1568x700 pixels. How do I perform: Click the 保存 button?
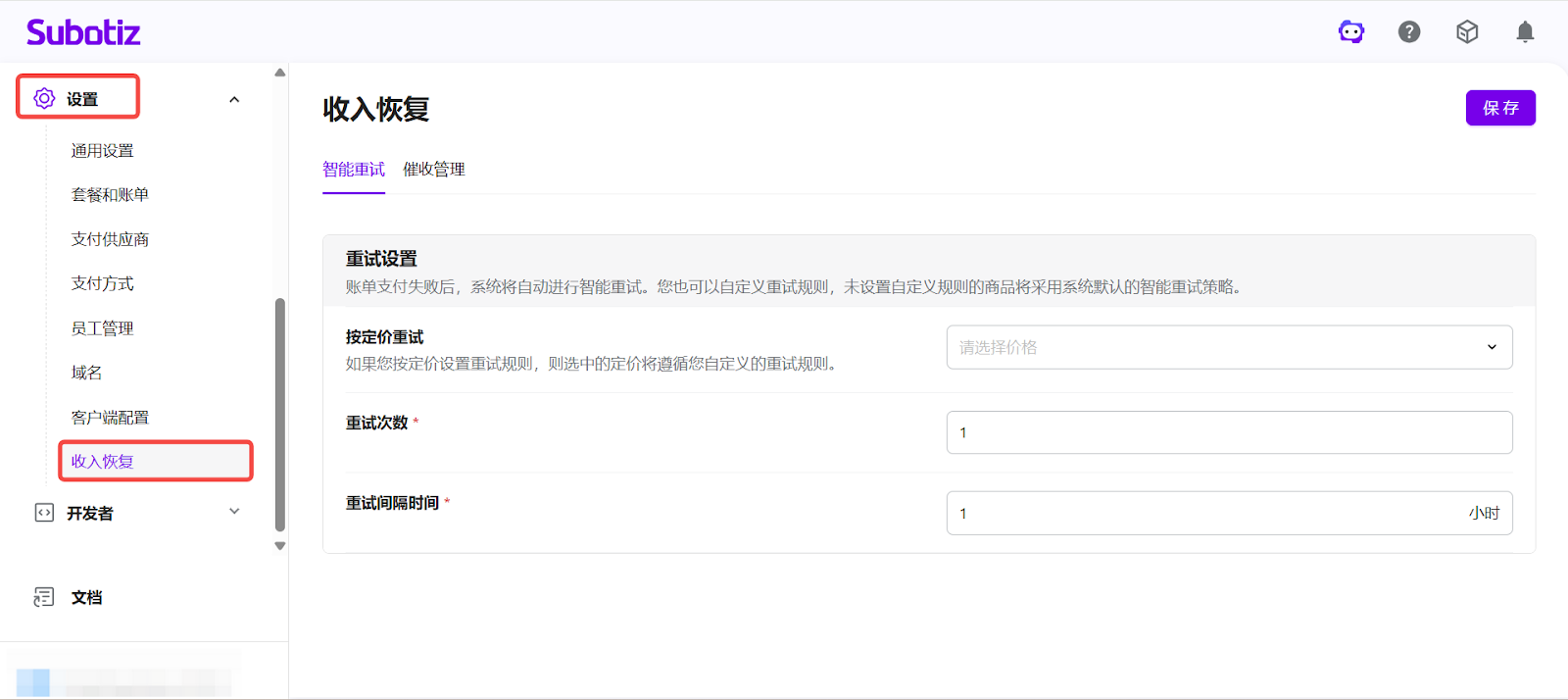tap(1499, 108)
